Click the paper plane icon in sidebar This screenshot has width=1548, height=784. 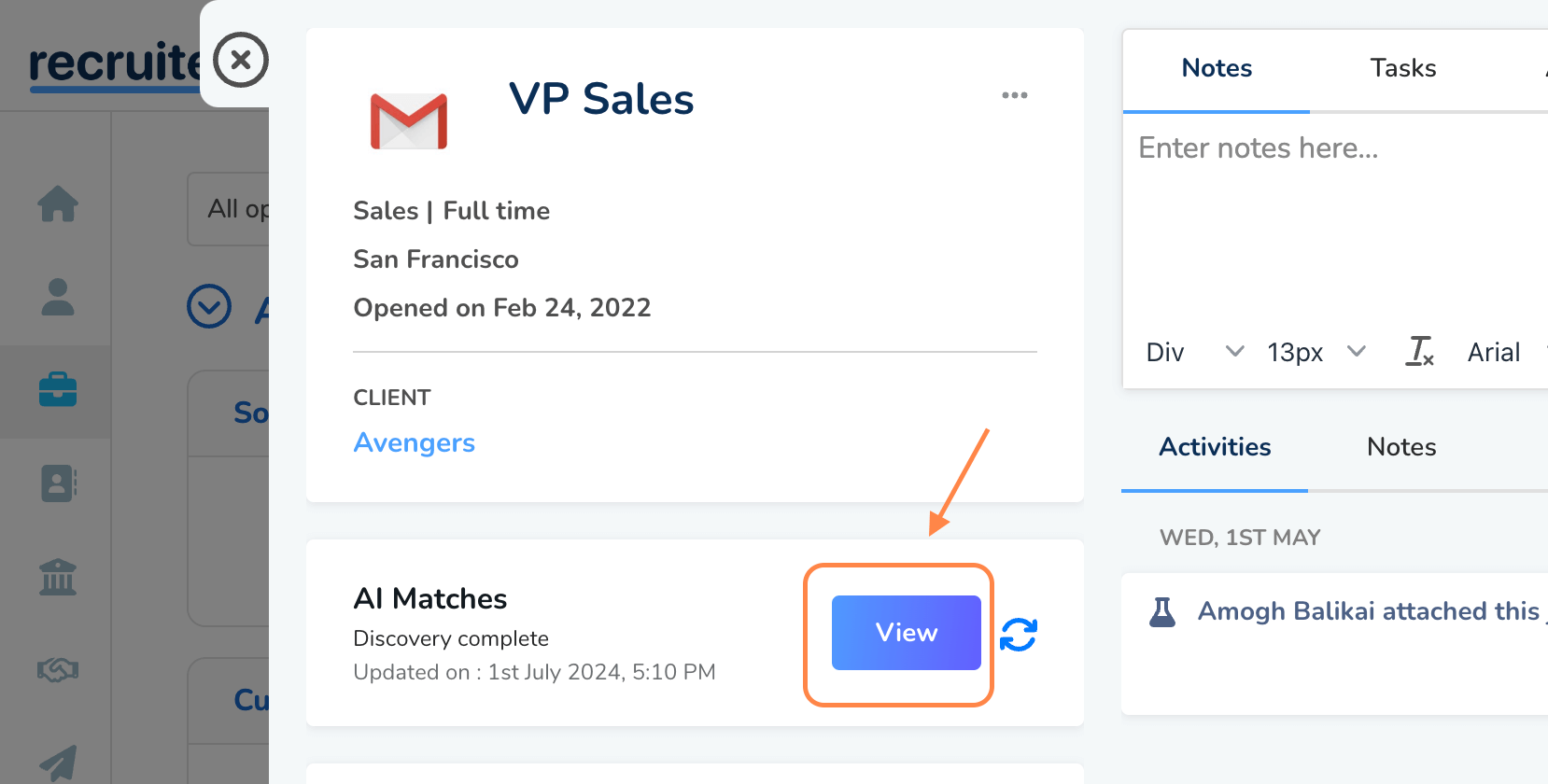tap(57, 762)
